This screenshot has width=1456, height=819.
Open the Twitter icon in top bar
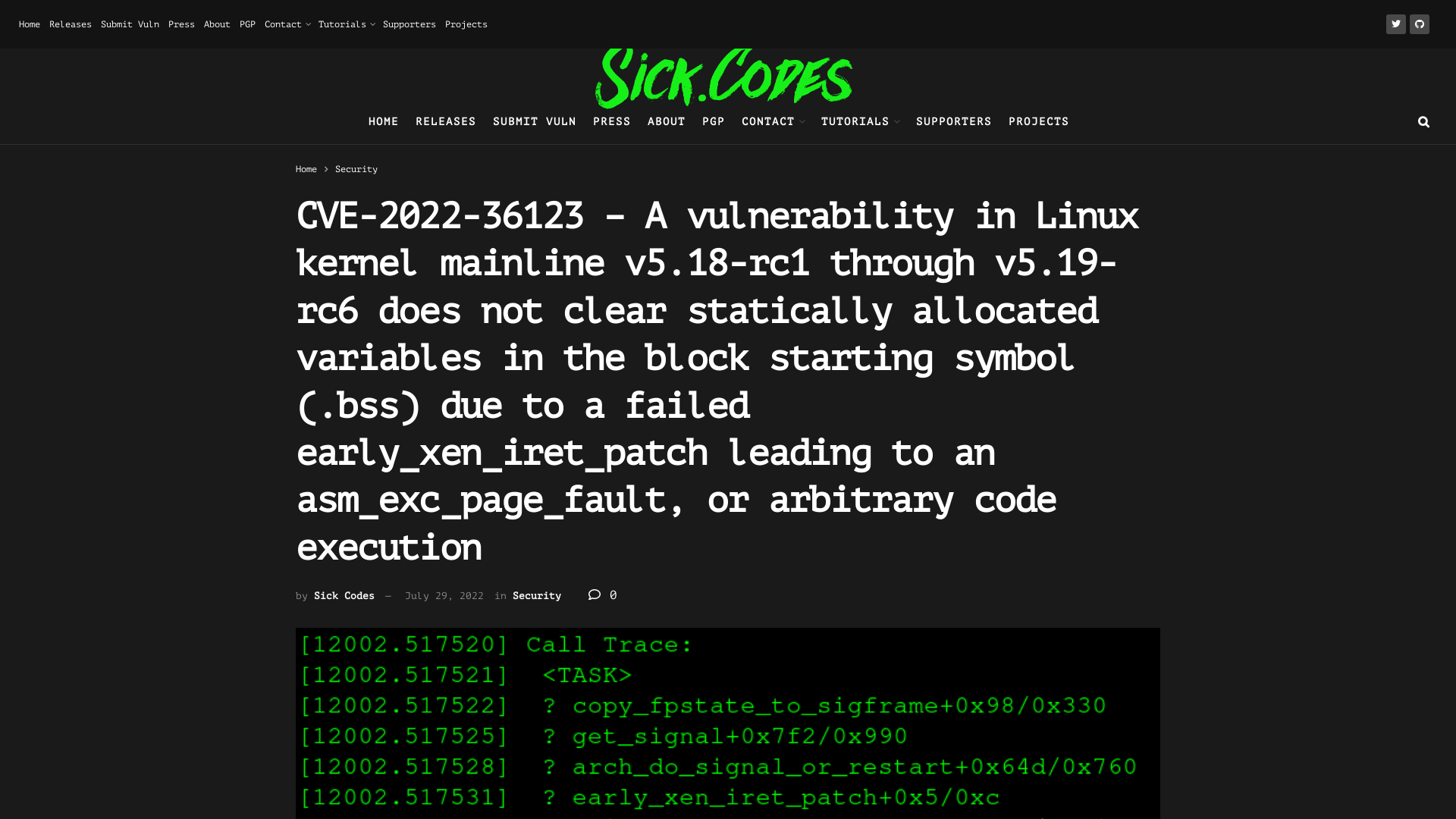1396,24
